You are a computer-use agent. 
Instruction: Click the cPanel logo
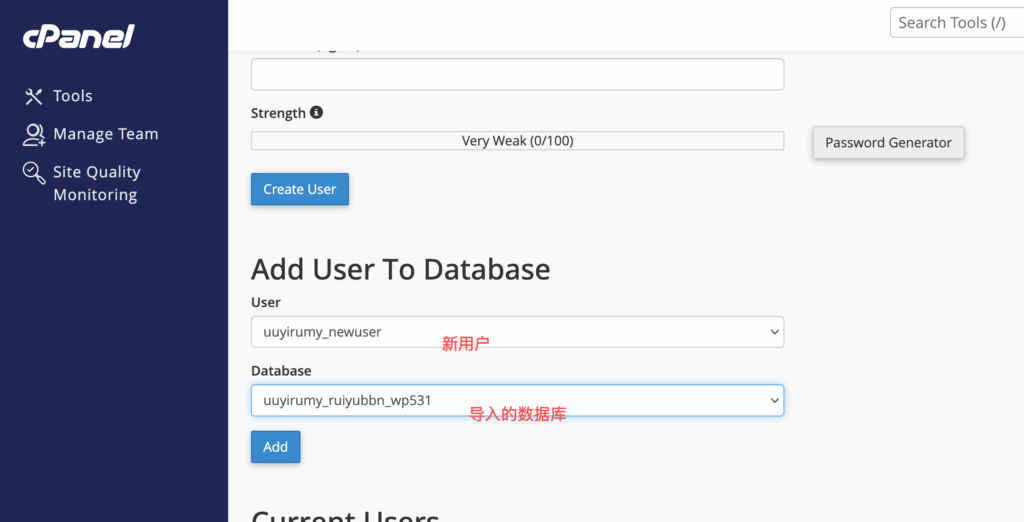(79, 37)
